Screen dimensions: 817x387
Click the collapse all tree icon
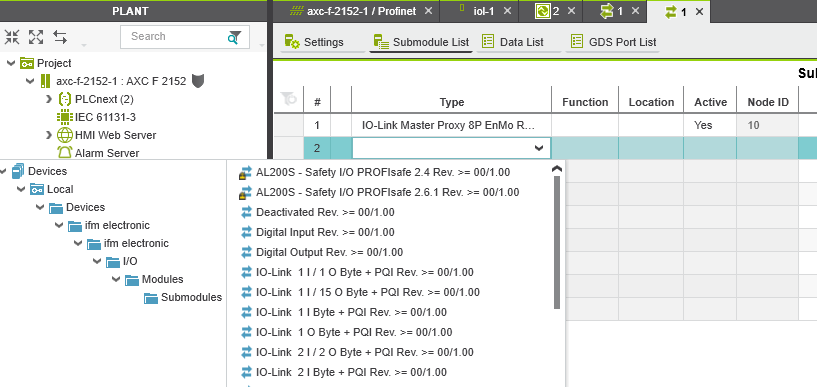point(12,36)
